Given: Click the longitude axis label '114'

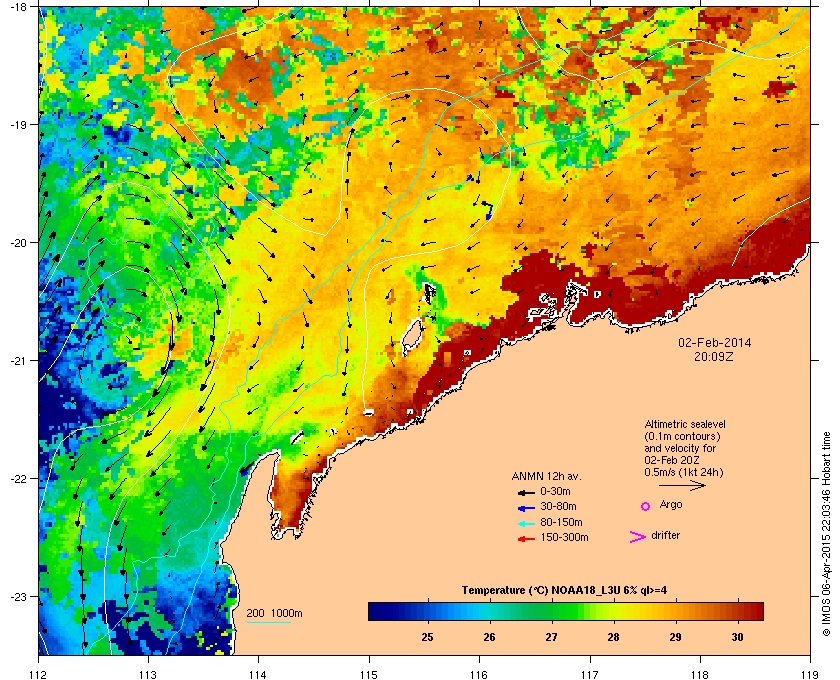Looking at the screenshot, I should (259, 675).
